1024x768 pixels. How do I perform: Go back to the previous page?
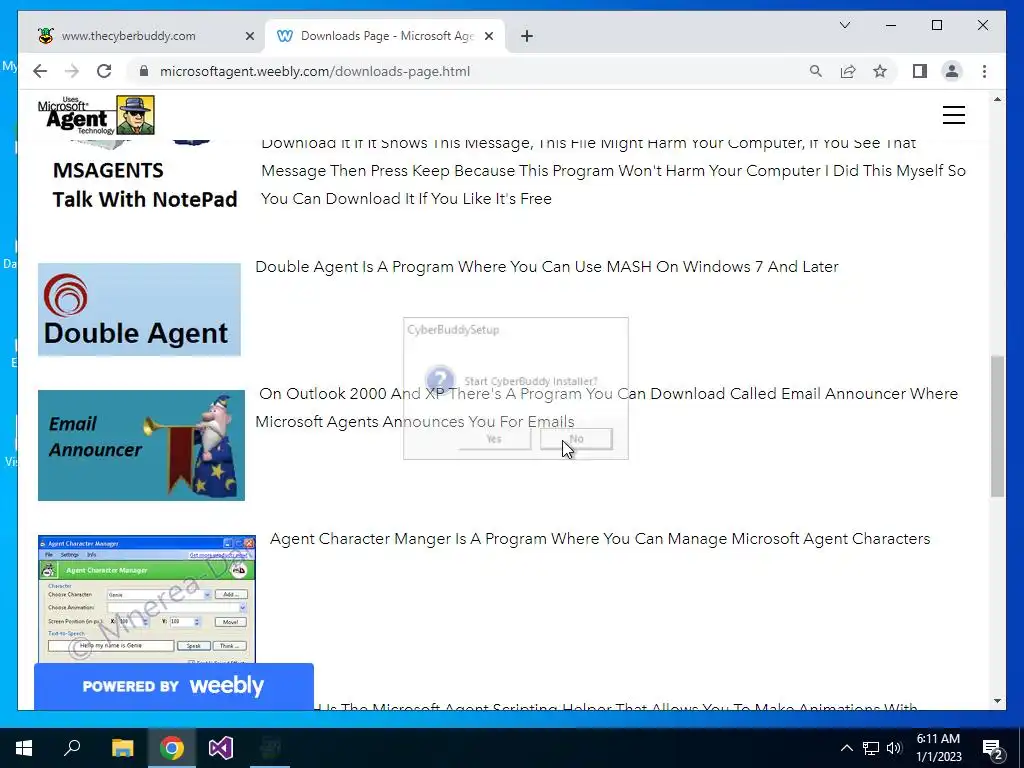tap(40, 71)
